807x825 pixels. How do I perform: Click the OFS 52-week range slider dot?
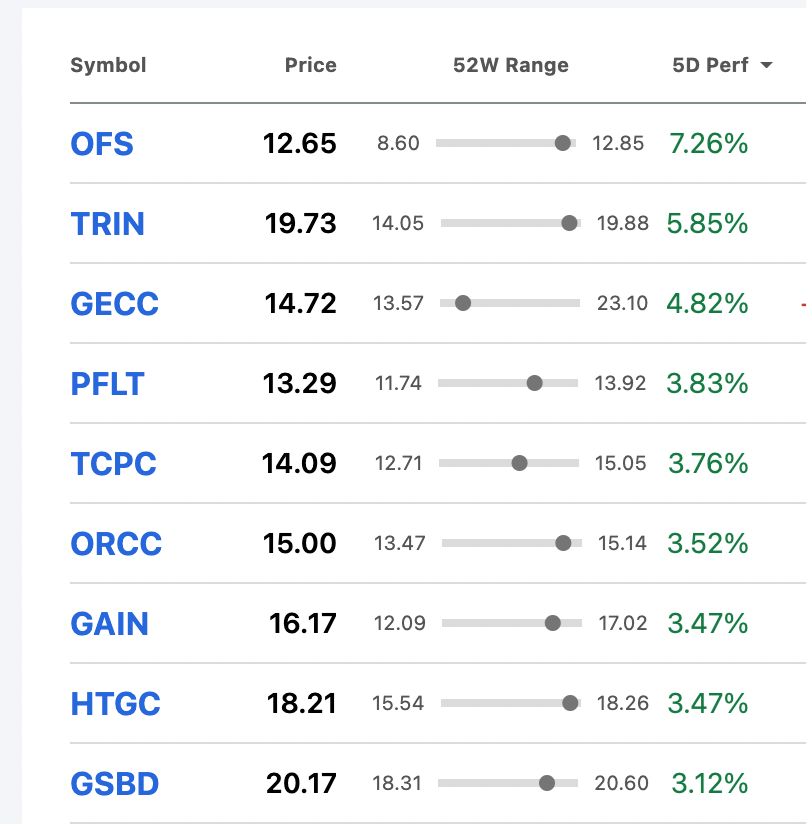[x=563, y=143]
